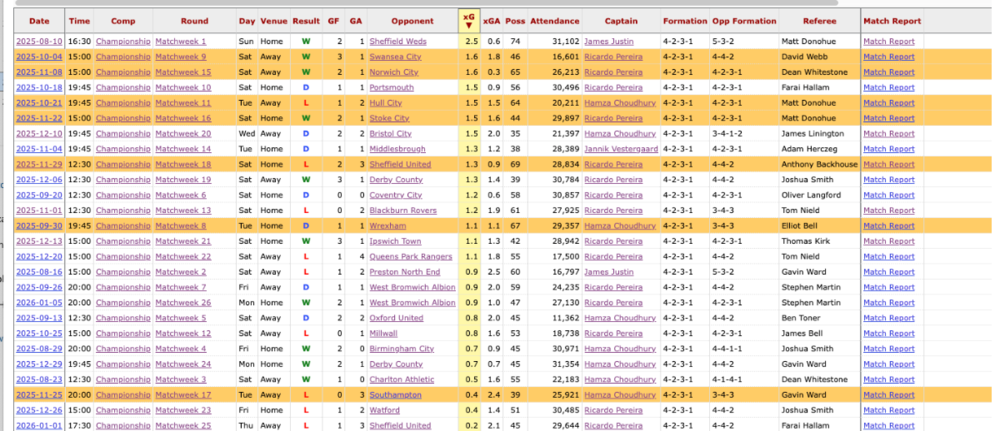Image resolution: width=1000 pixels, height=431 pixels.
Task: Open Coventry City opponent link
Action: pyautogui.click(x=396, y=195)
